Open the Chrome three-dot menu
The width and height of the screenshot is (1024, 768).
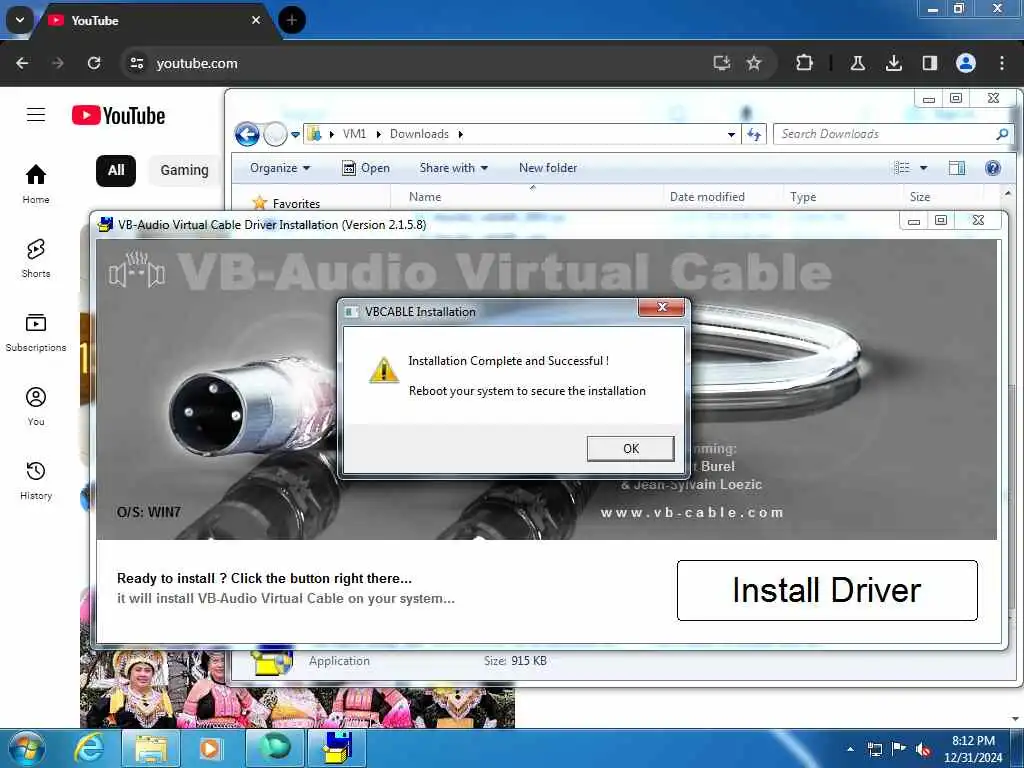point(1002,63)
